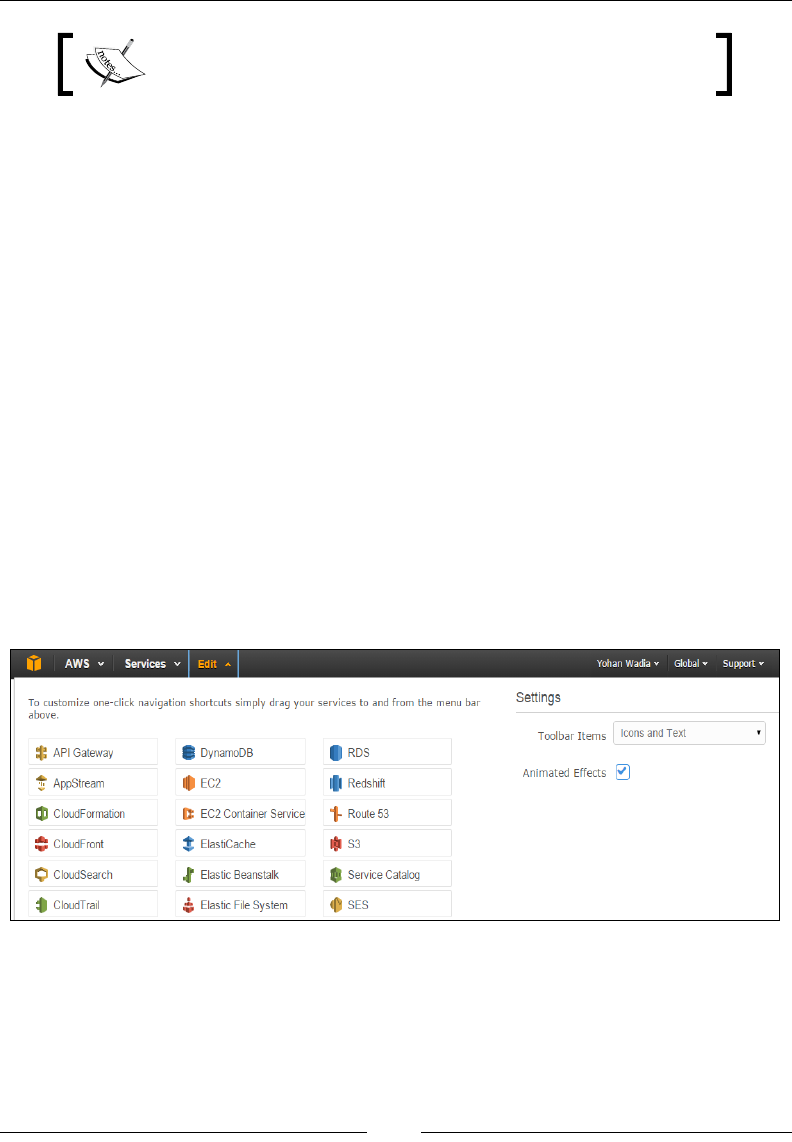Select the DynamoDB label
The height and width of the screenshot is (1142, 792).
pyautogui.click(x=227, y=752)
